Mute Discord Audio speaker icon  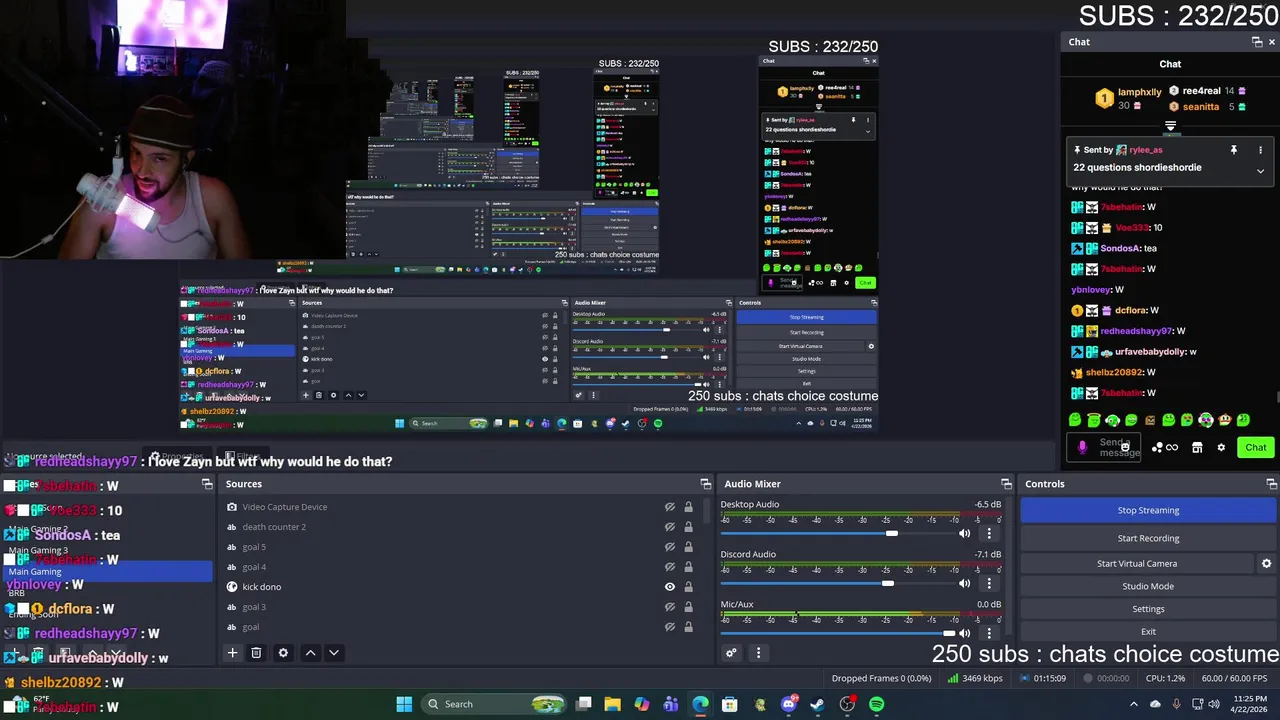click(965, 583)
